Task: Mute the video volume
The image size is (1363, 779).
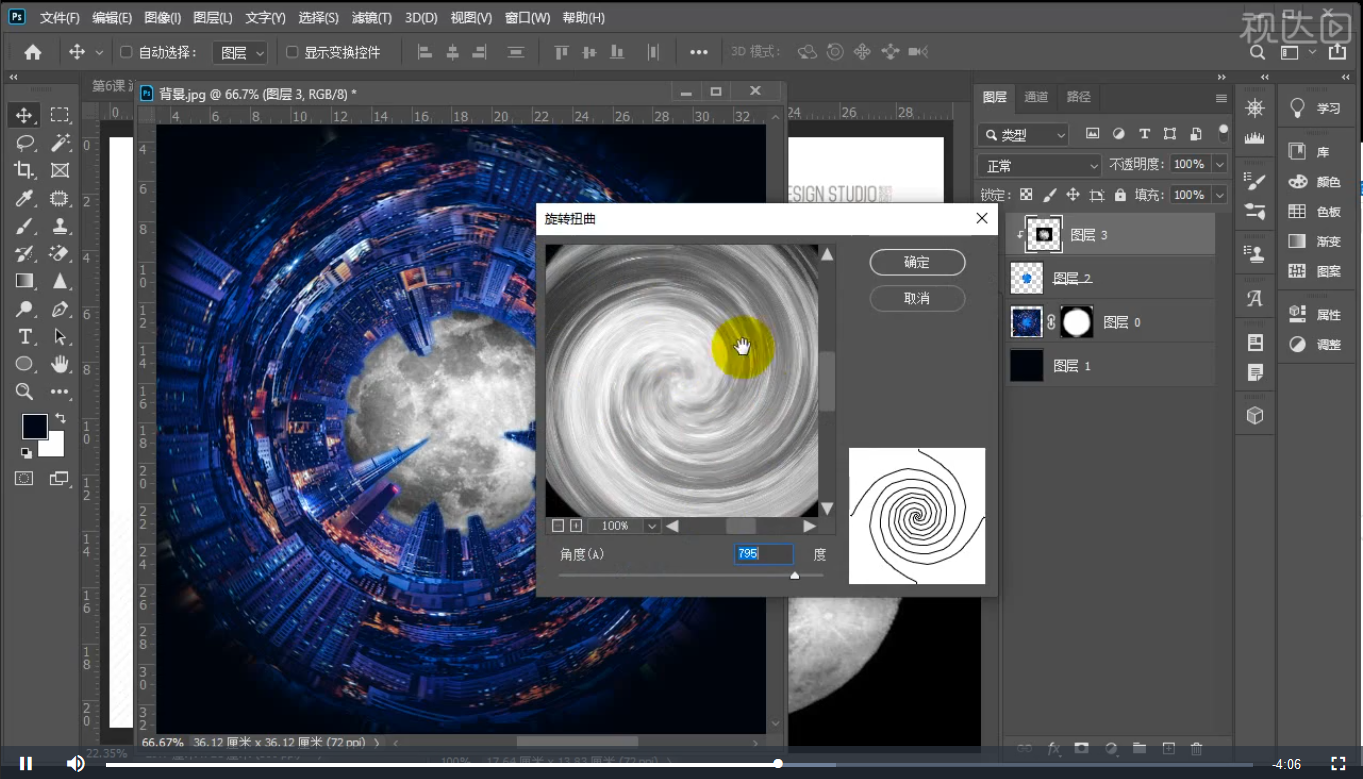Action: [x=76, y=764]
